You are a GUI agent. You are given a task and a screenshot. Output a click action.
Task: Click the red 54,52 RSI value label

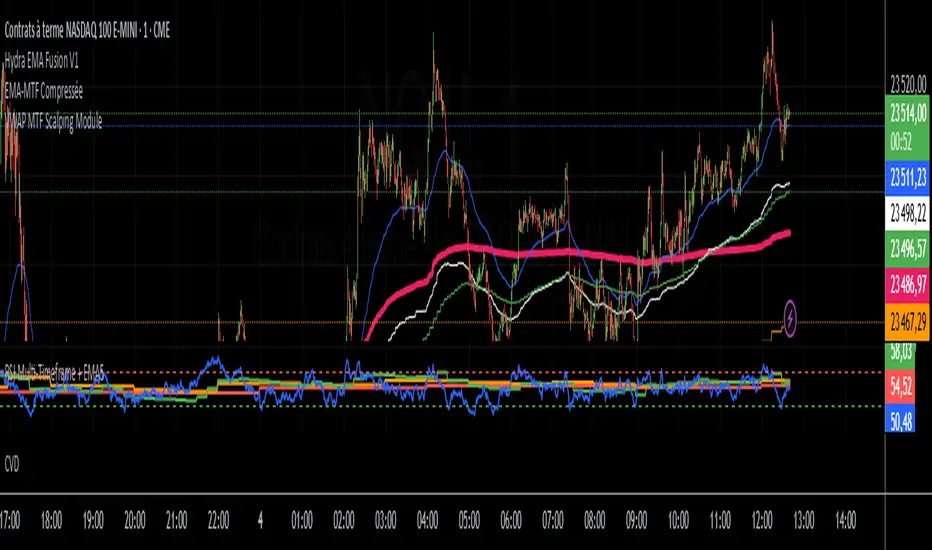coord(900,387)
